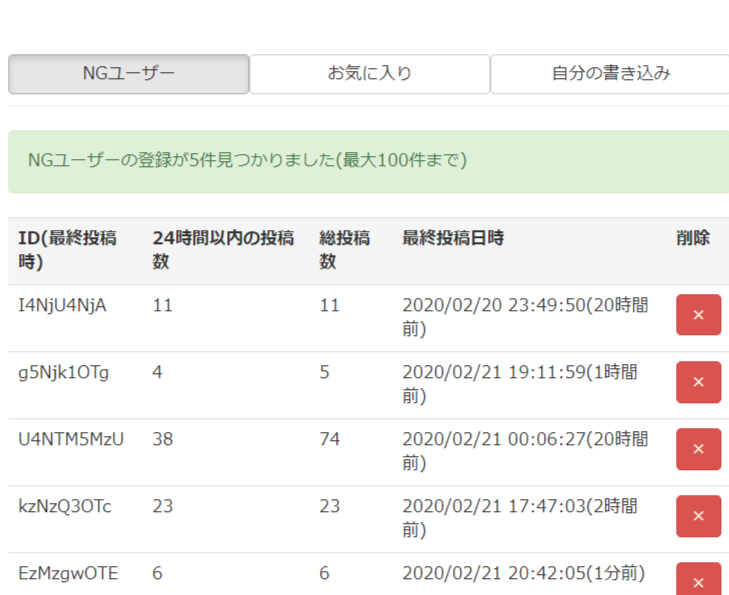Delete NG user I4NjU4NjA with red X
Image resolution: width=729 pixels, height=595 pixels.
698,315
